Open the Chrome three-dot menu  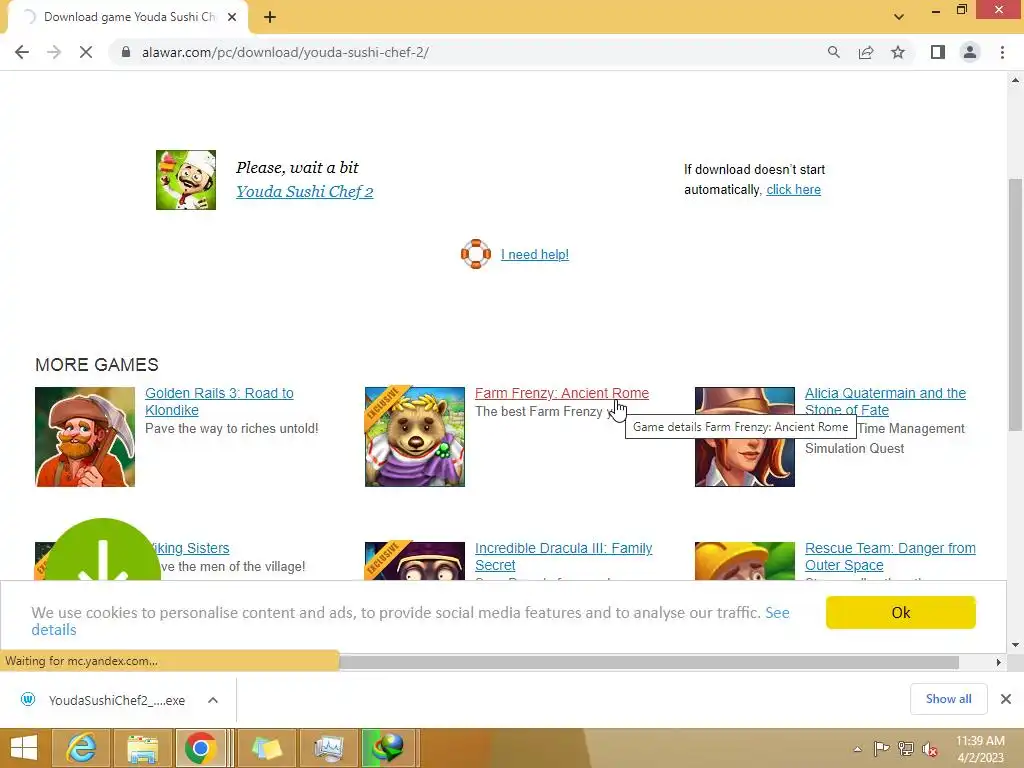pyautogui.click(x=1002, y=52)
